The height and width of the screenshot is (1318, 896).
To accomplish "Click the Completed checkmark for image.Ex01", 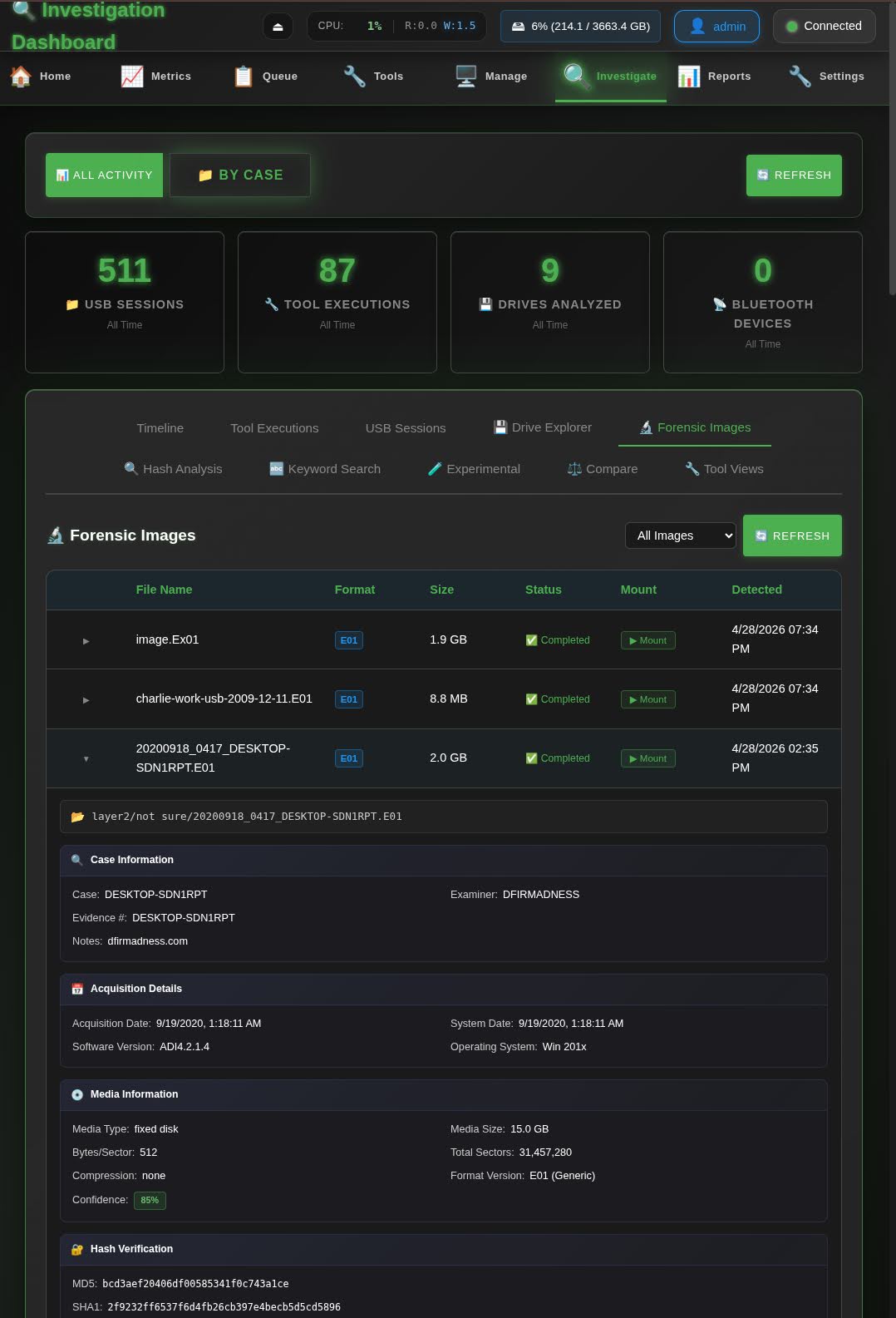I will tap(531, 640).
